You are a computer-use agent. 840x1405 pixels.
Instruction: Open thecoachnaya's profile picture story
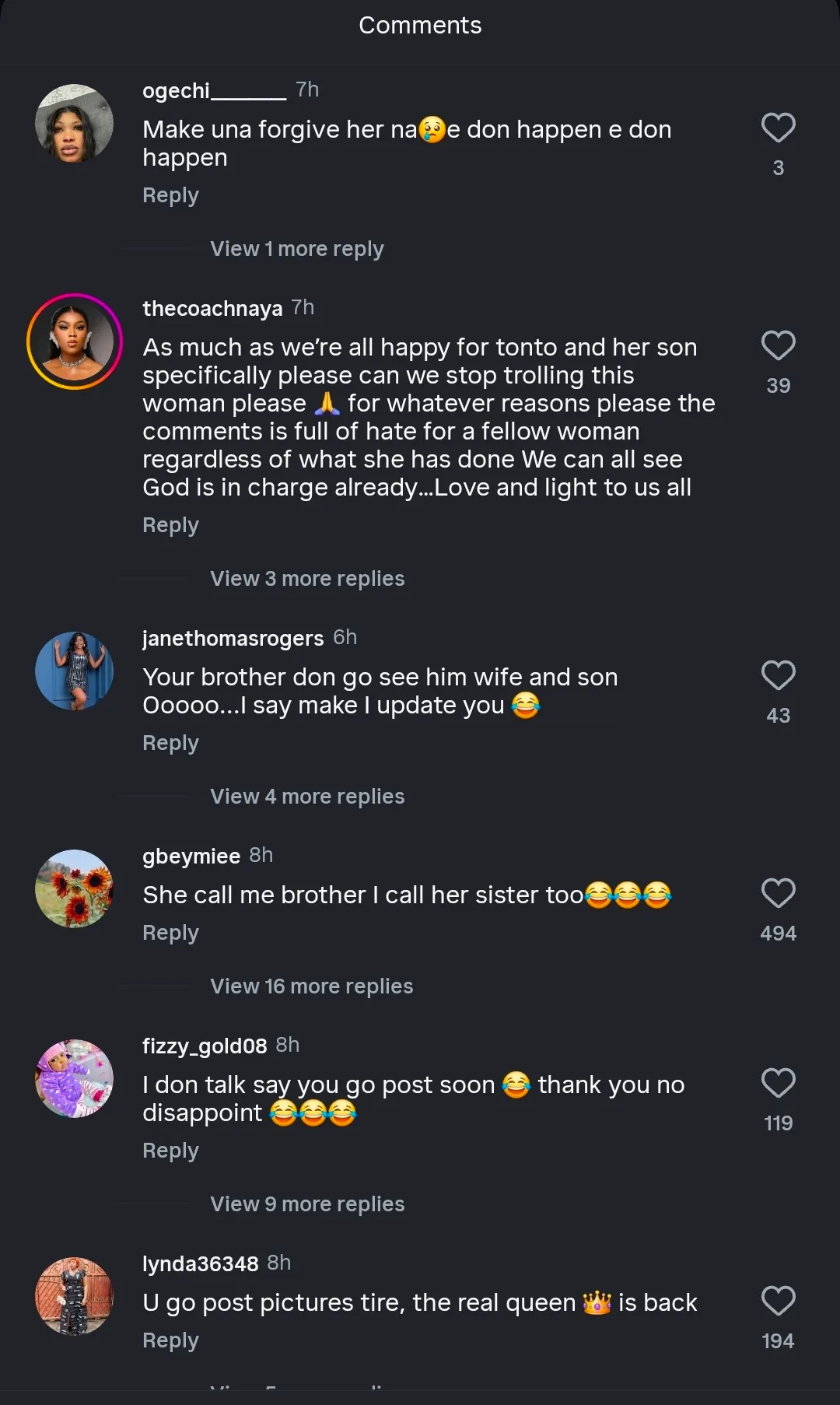tap(75, 342)
